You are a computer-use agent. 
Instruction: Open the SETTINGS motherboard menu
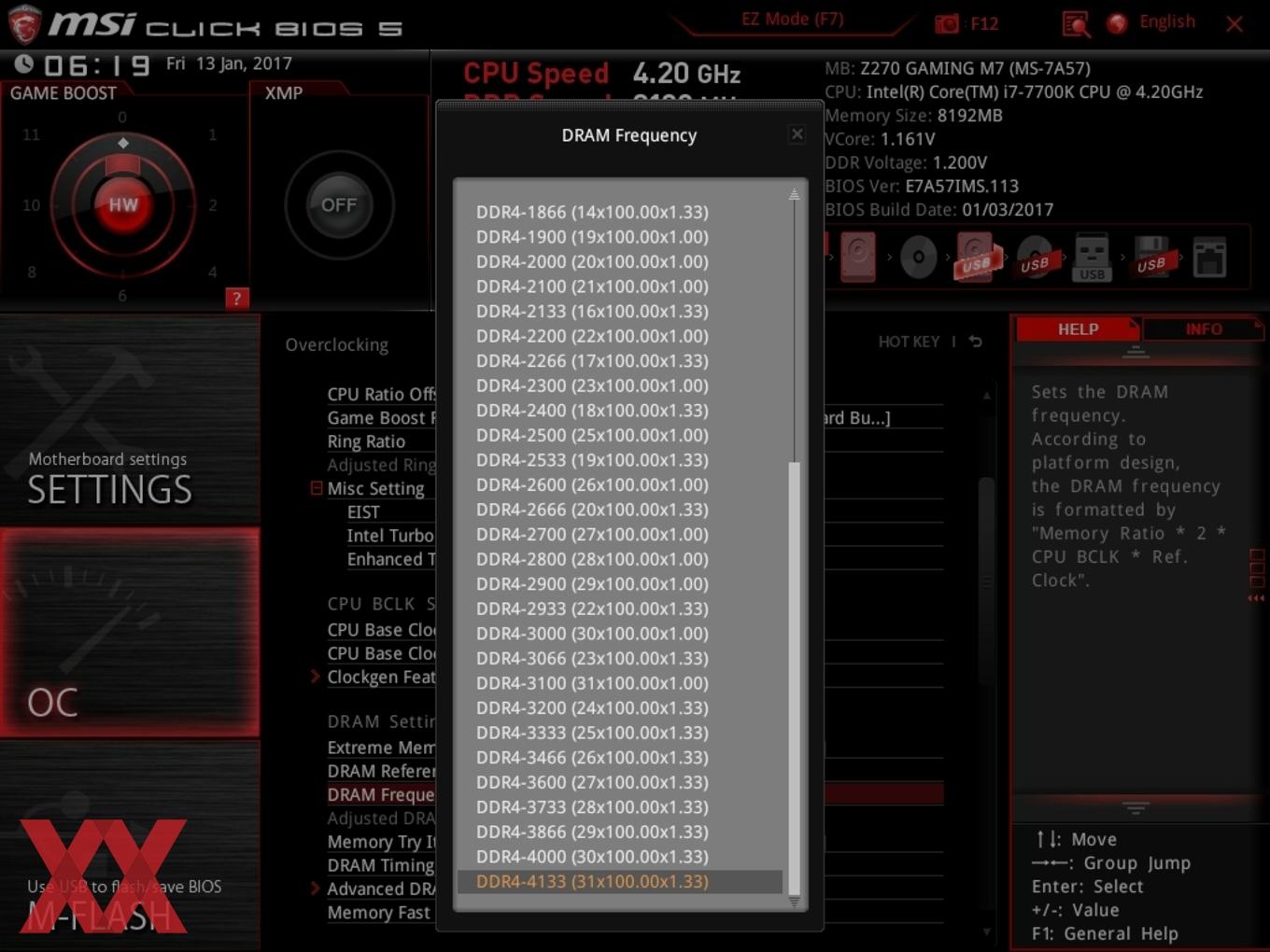pos(130,420)
